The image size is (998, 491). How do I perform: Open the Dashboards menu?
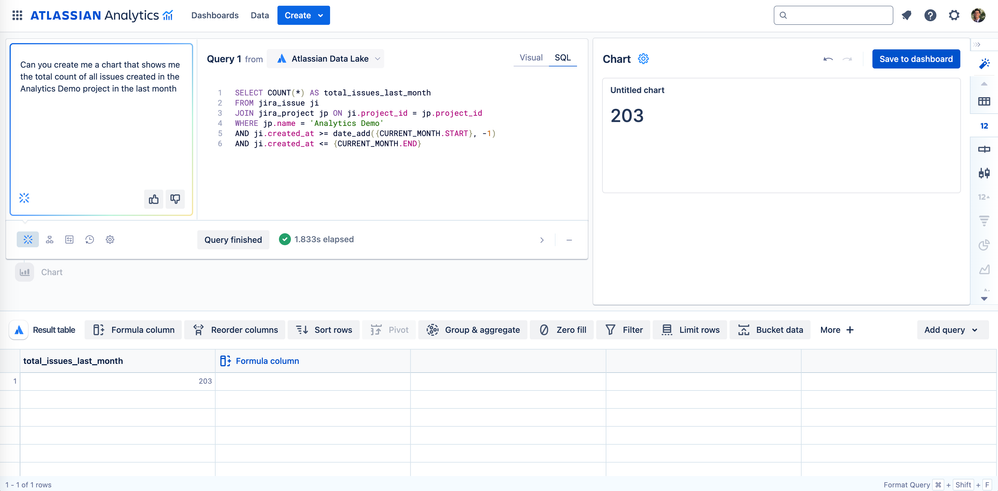(214, 15)
